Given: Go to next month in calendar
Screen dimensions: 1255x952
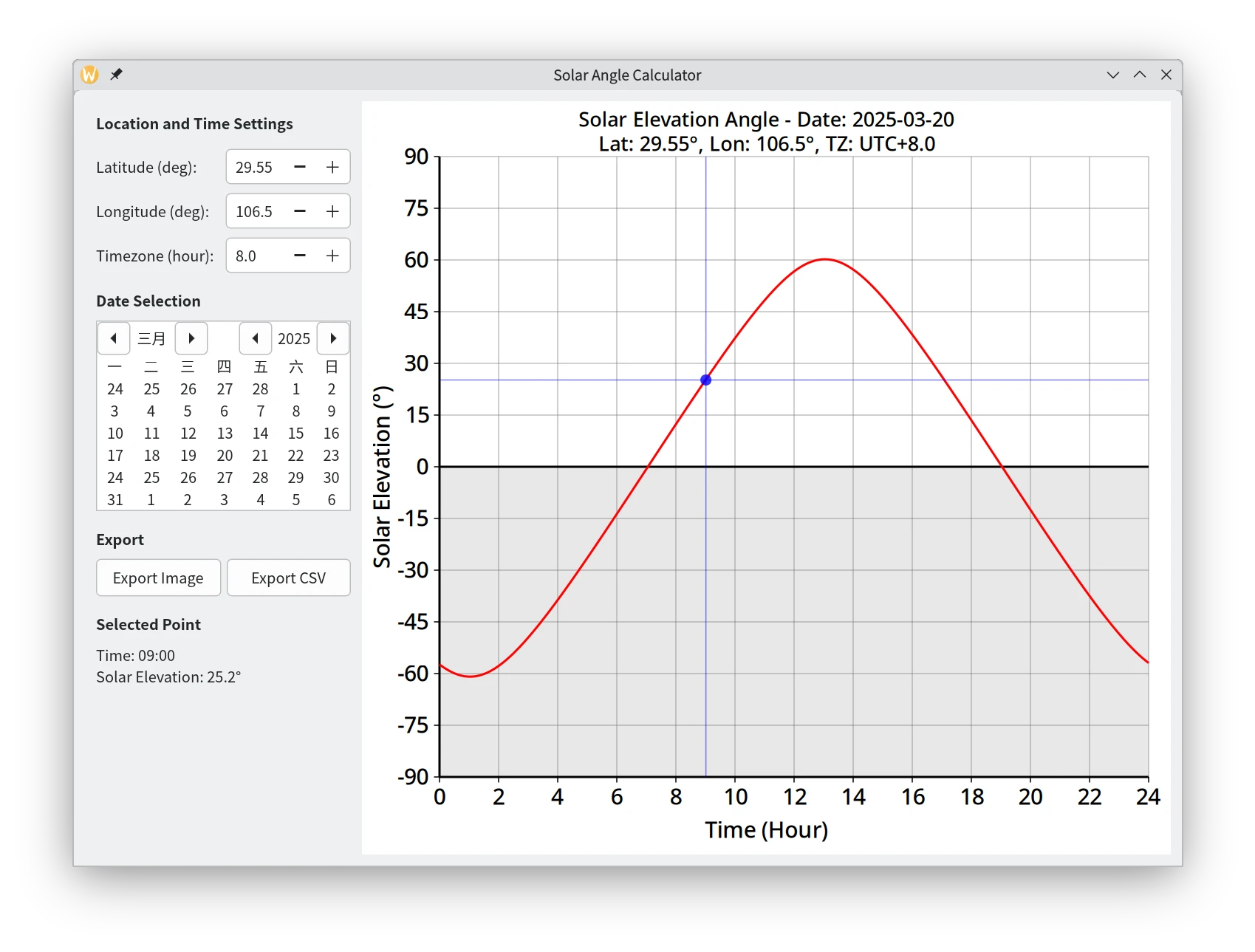Looking at the screenshot, I should point(191,338).
